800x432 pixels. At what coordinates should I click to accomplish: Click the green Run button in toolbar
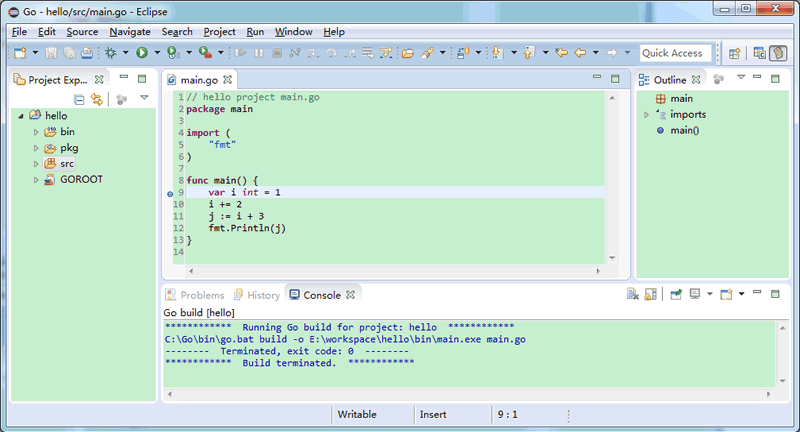[x=142, y=53]
